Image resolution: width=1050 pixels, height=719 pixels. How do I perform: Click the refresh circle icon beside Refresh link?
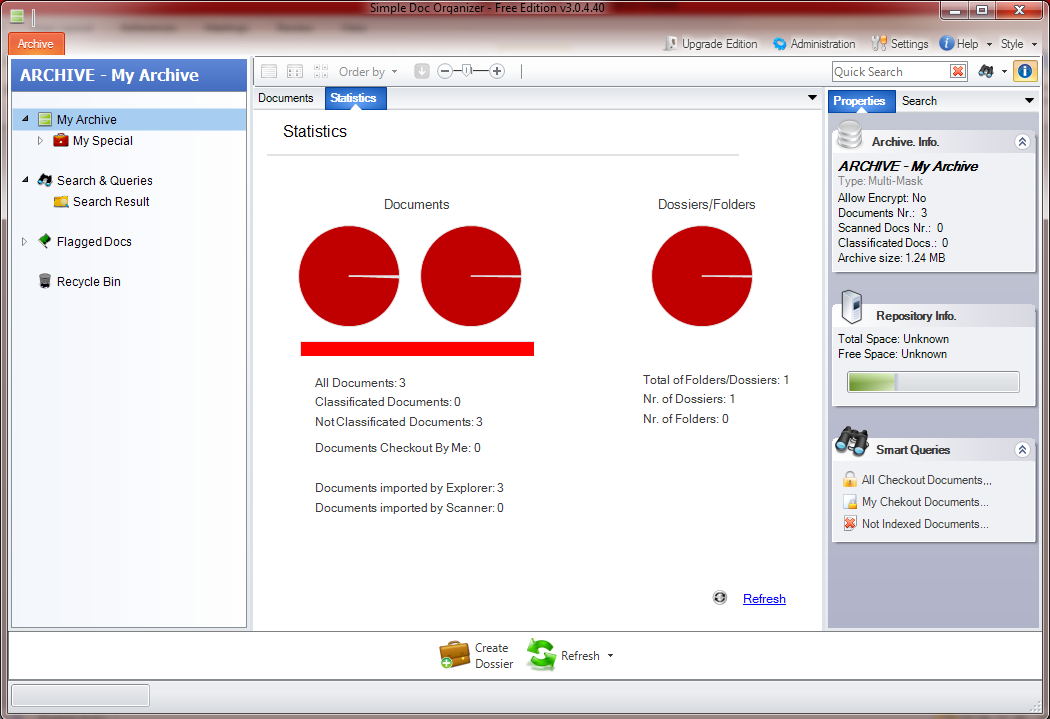[x=720, y=598]
